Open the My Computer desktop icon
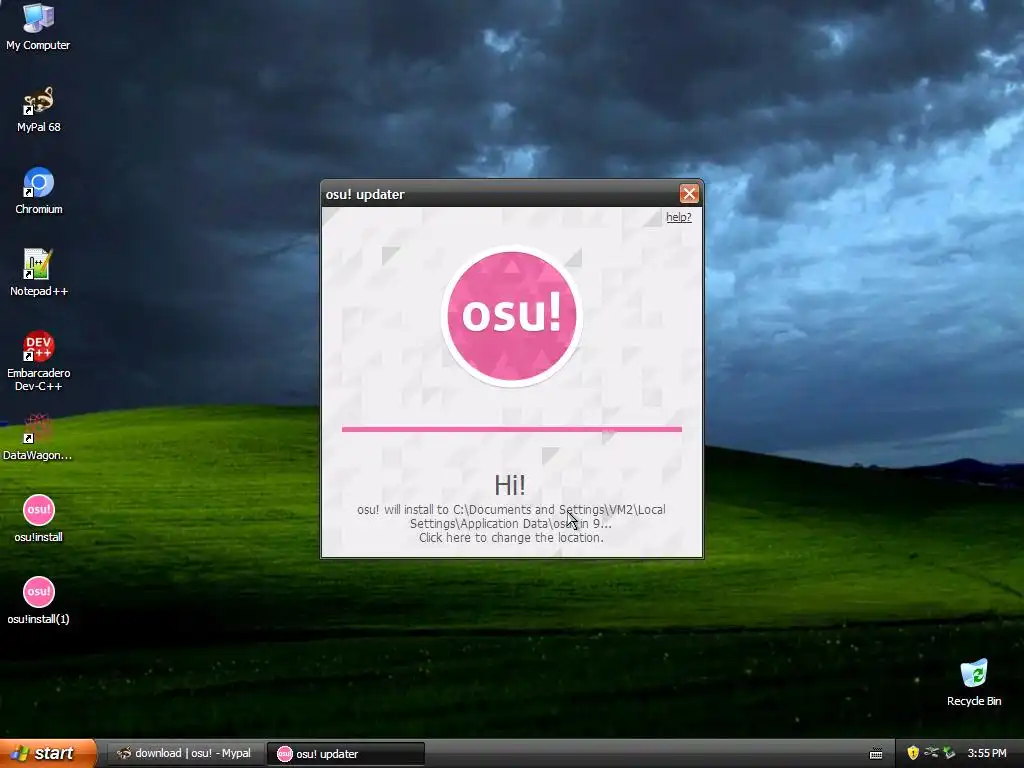The image size is (1024, 768). click(x=38, y=26)
